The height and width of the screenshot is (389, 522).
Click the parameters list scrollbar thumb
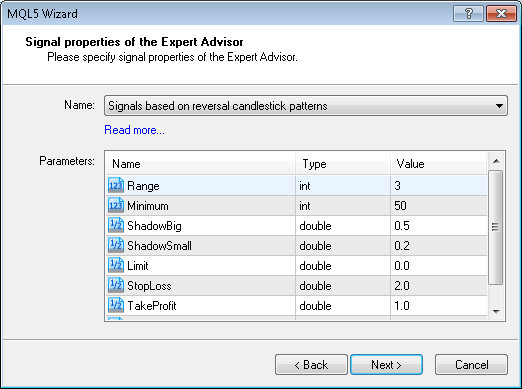point(496,227)
